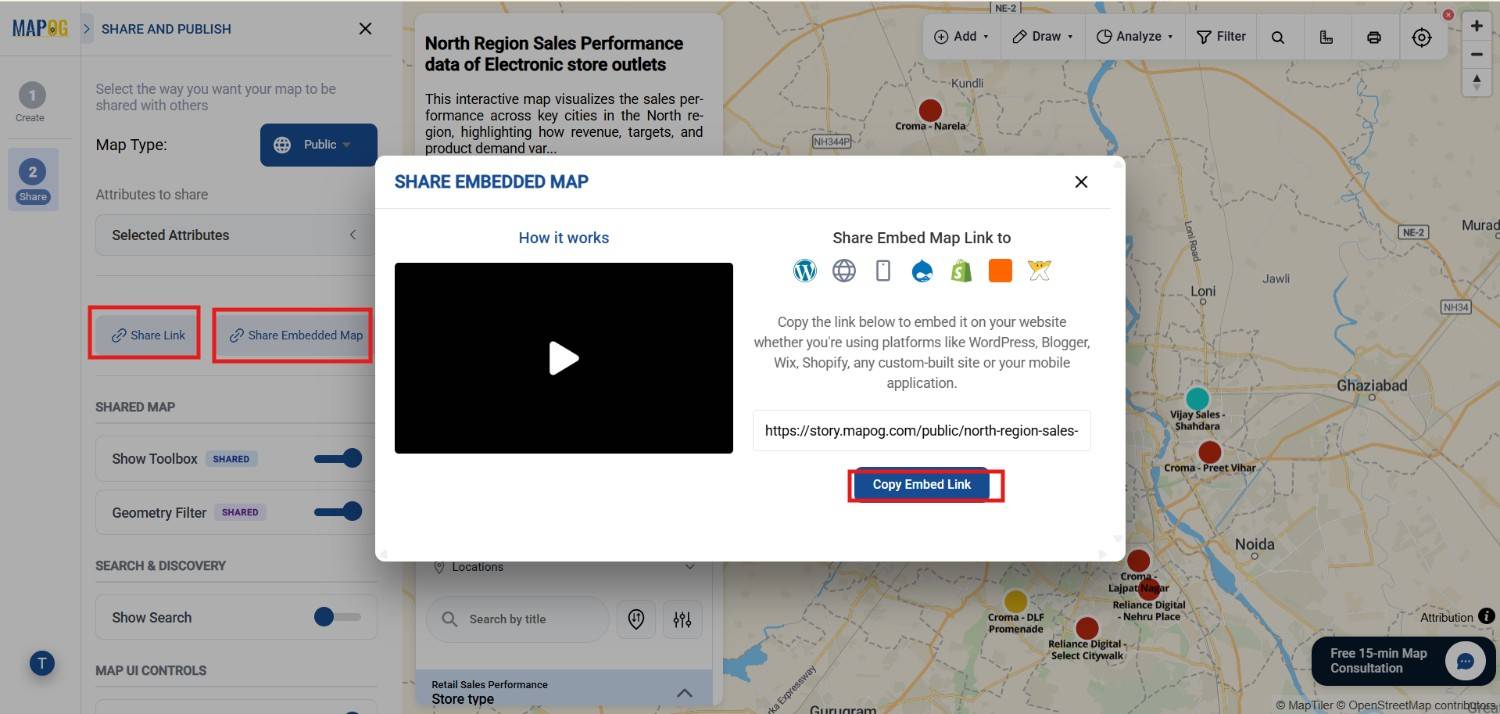The image size is (1500, 714).
Task: Expand panel with arrow beside MAPOG logo
Action: [x=86, y=29]
